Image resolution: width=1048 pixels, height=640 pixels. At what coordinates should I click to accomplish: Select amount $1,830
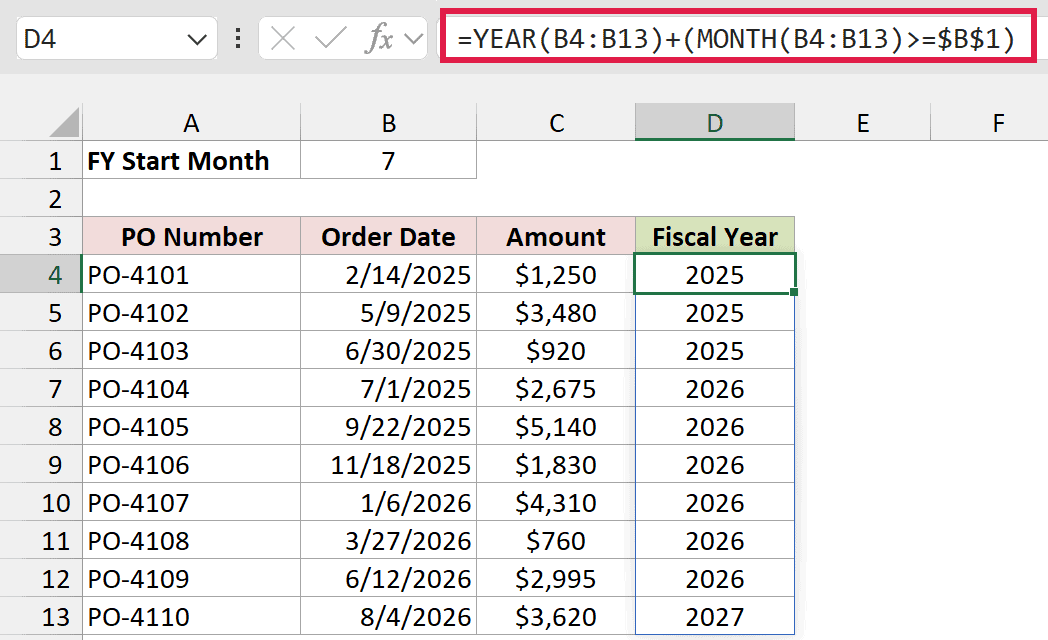click(x=556, y=464)
